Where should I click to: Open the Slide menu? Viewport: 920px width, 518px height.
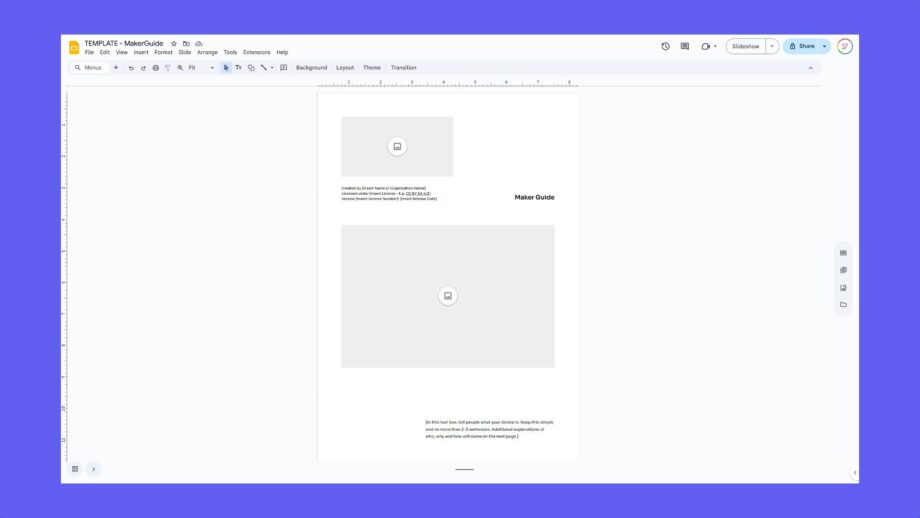pos(185,52)
